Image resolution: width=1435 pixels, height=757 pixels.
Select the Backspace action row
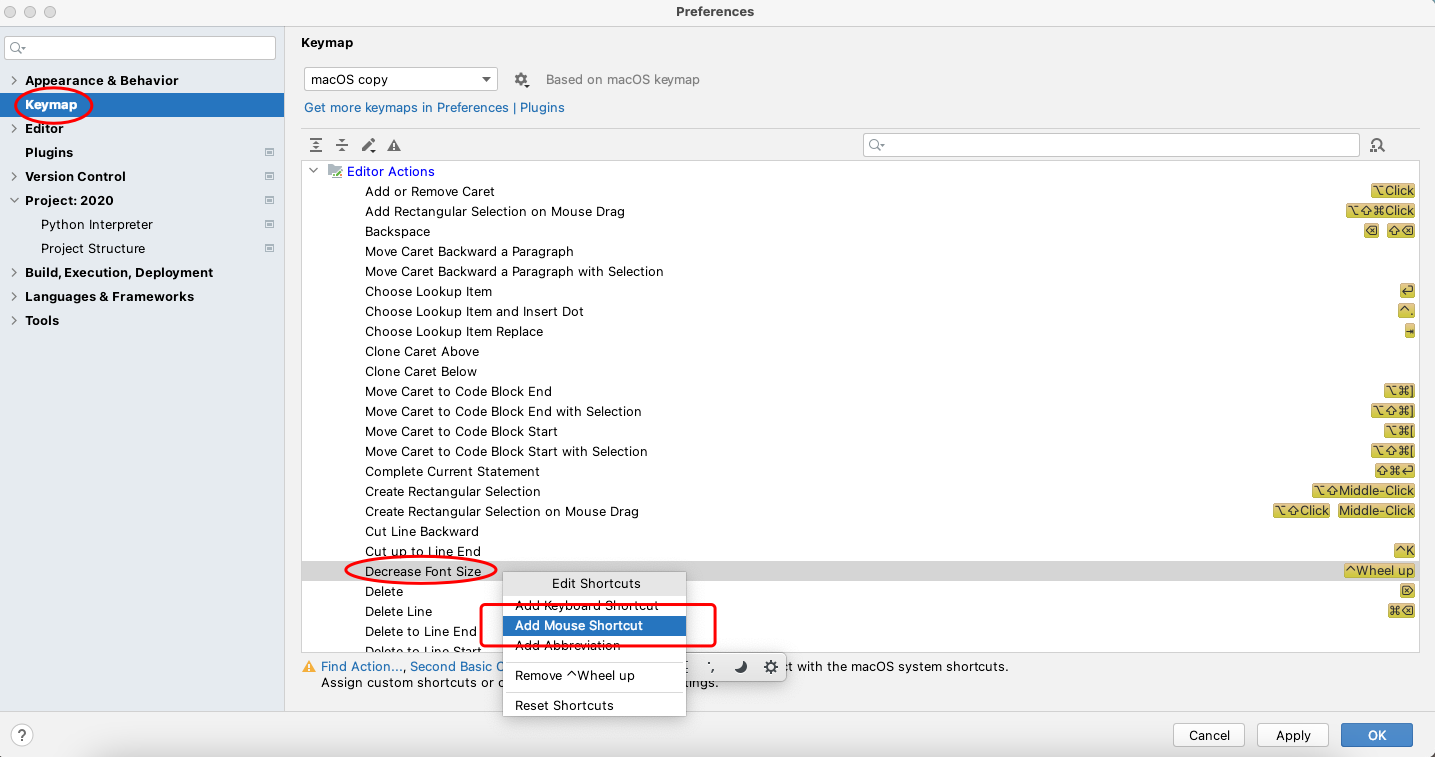[860, 231]
